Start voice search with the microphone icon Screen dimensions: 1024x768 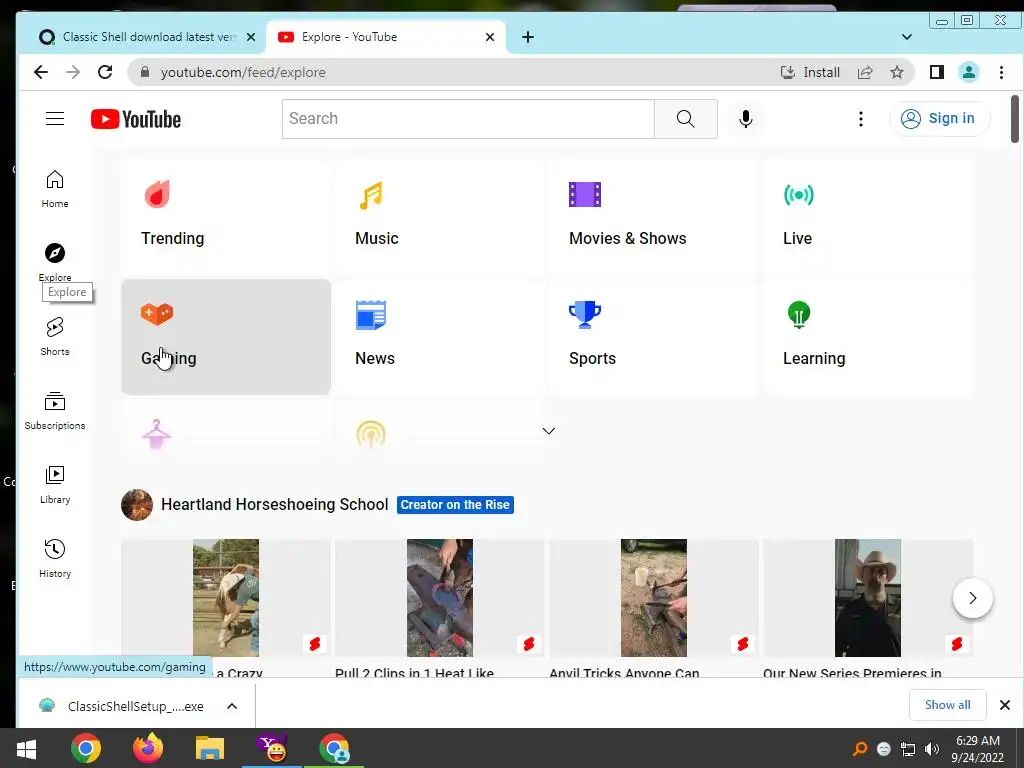[x=746, y=119]
